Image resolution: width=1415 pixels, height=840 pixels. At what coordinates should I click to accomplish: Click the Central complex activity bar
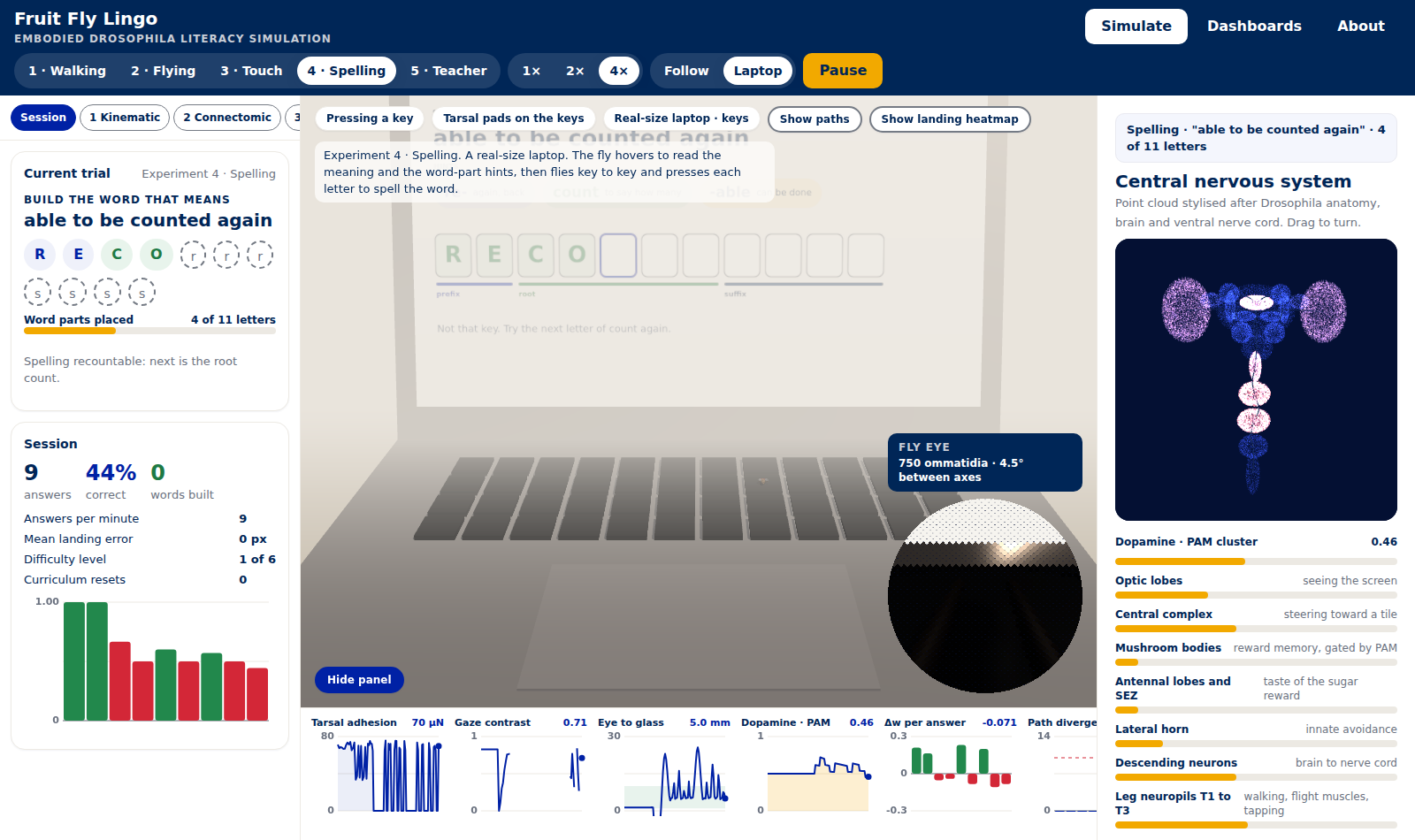pos(1256,629)
